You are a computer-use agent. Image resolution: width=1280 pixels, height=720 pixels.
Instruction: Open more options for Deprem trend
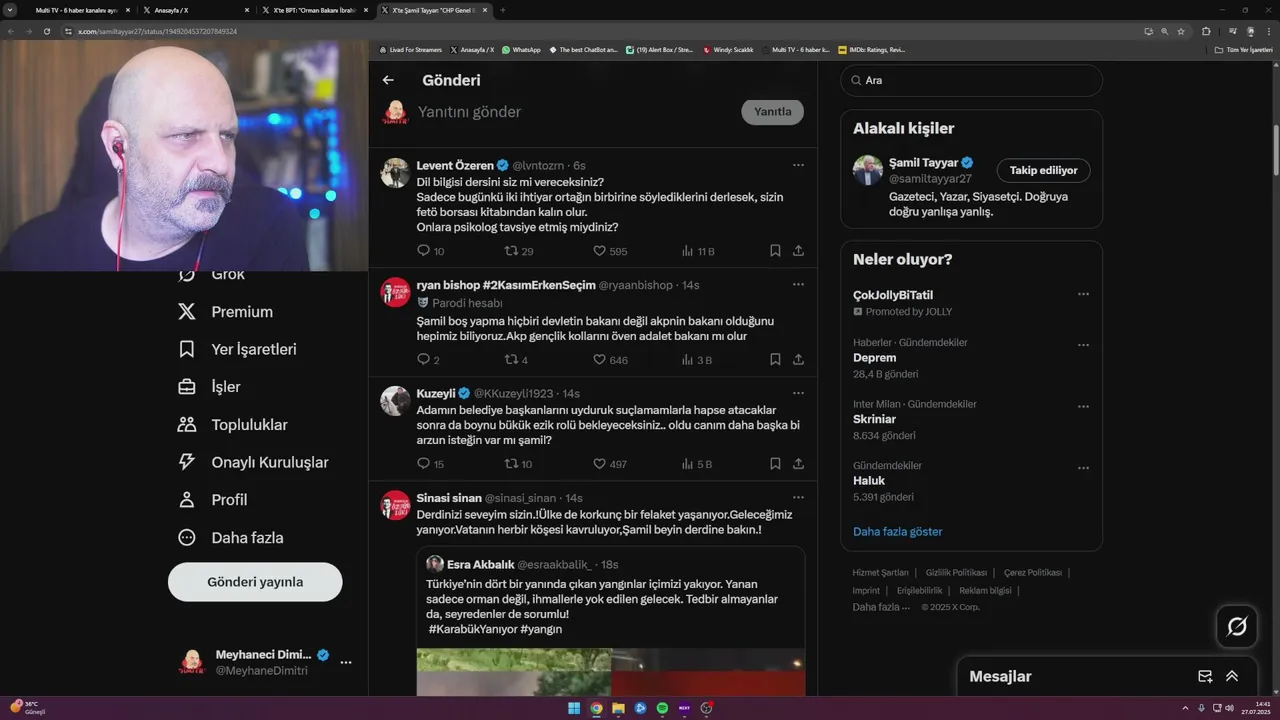tap(1083, 345)
